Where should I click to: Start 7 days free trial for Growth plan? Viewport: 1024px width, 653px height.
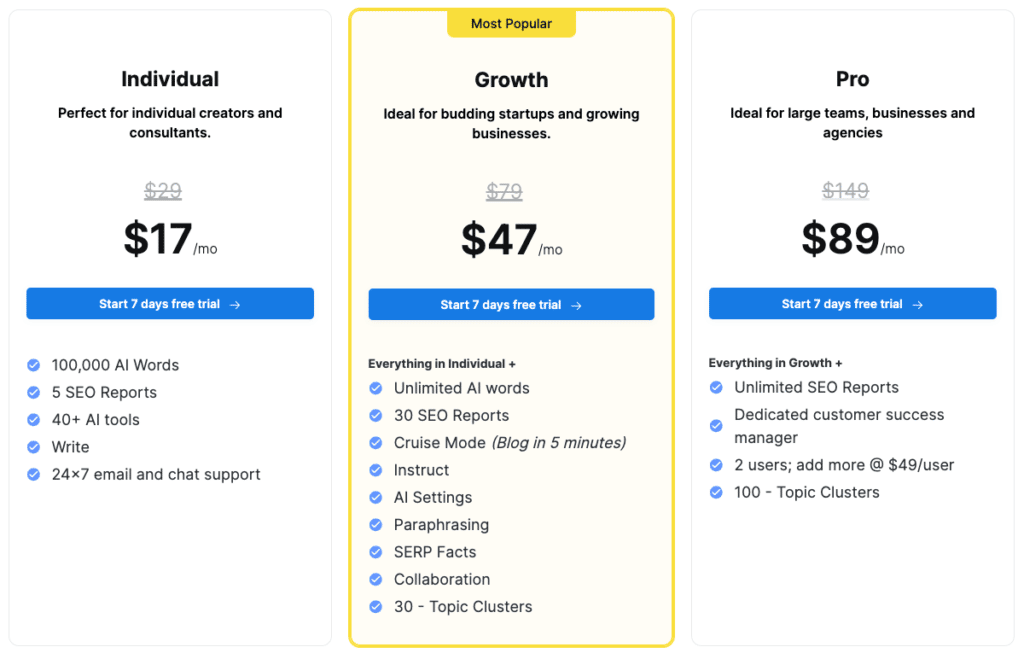pyautogui.click(x=511, y=304)
